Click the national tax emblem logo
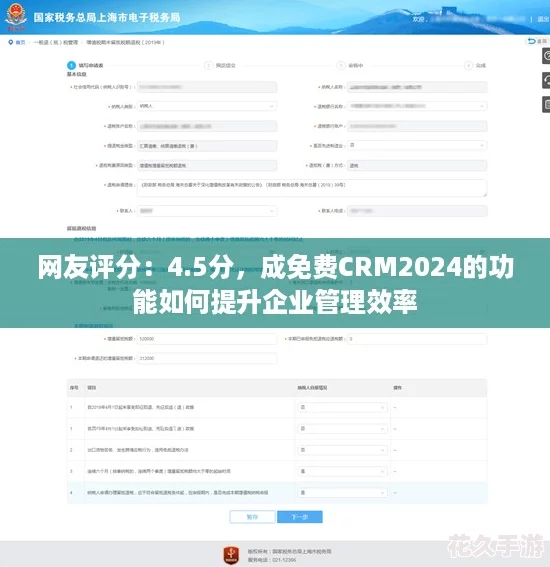This screenshot has width=550, height=567. pyautogui.click(x=16, y=17)
